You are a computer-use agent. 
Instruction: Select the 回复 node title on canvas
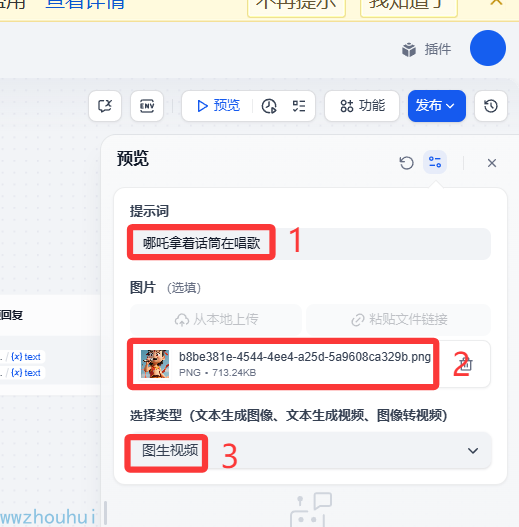tap(12, 315)
